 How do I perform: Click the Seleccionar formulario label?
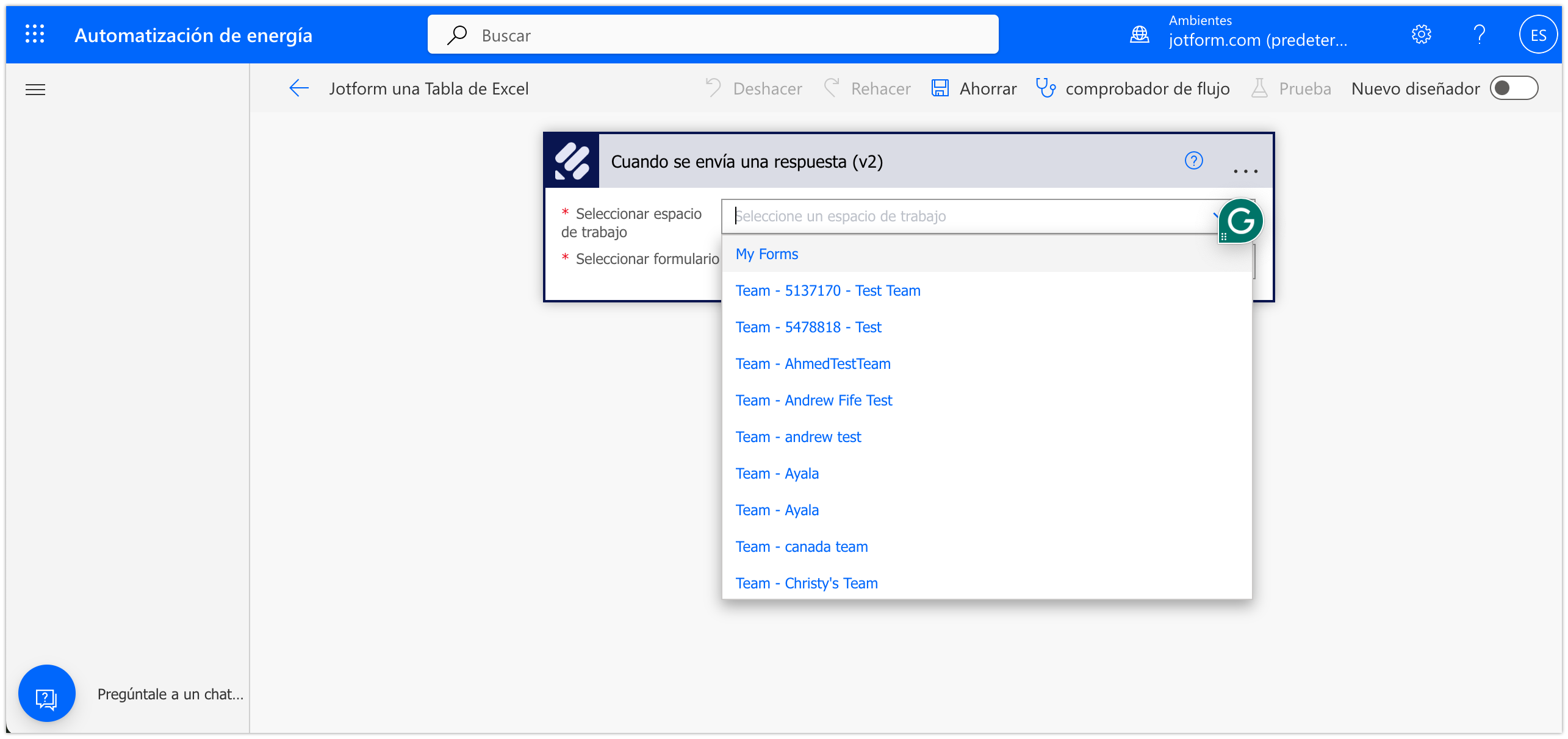647,259
